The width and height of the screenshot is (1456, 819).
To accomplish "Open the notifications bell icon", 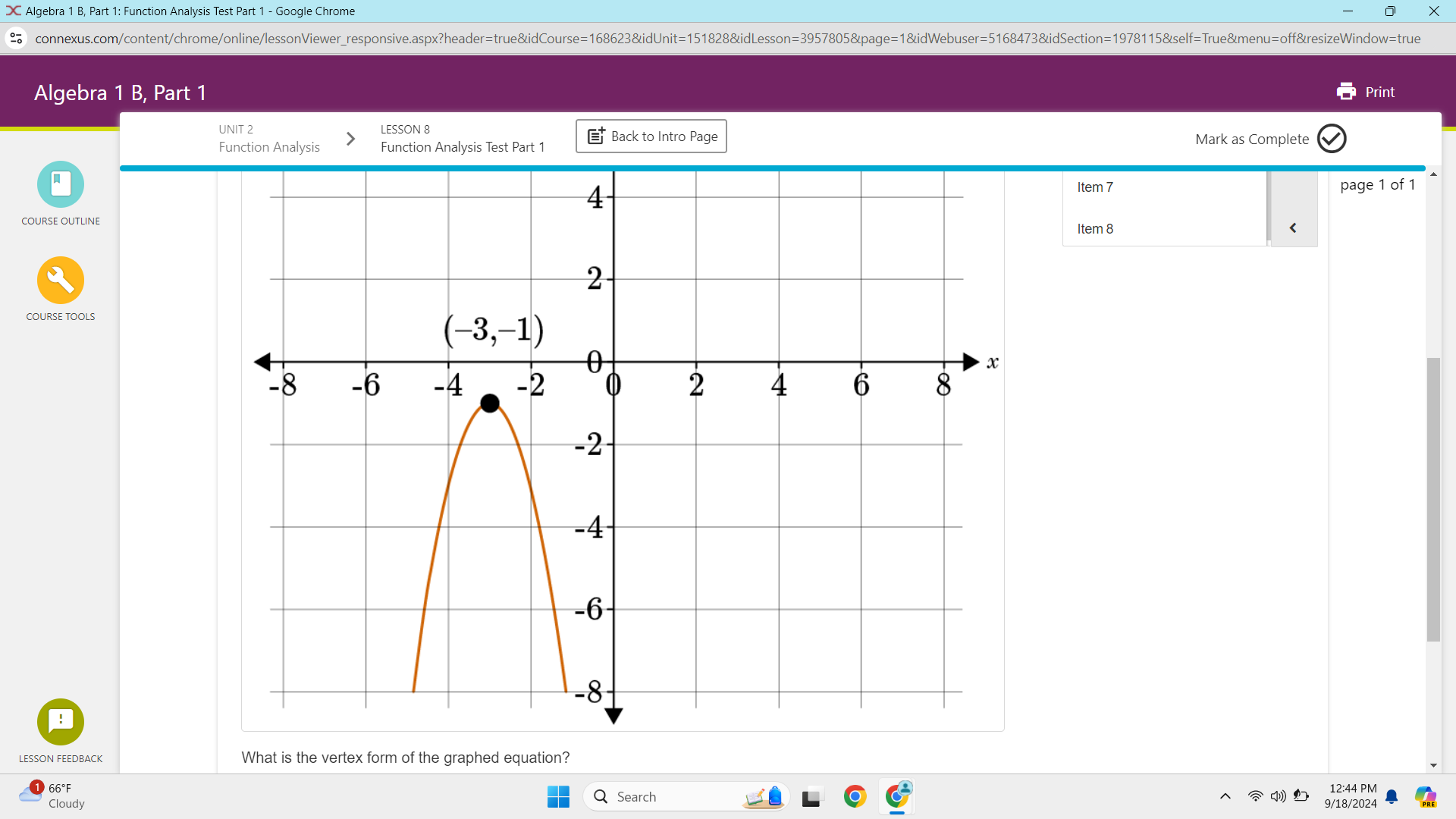I will pos(1392,796).
